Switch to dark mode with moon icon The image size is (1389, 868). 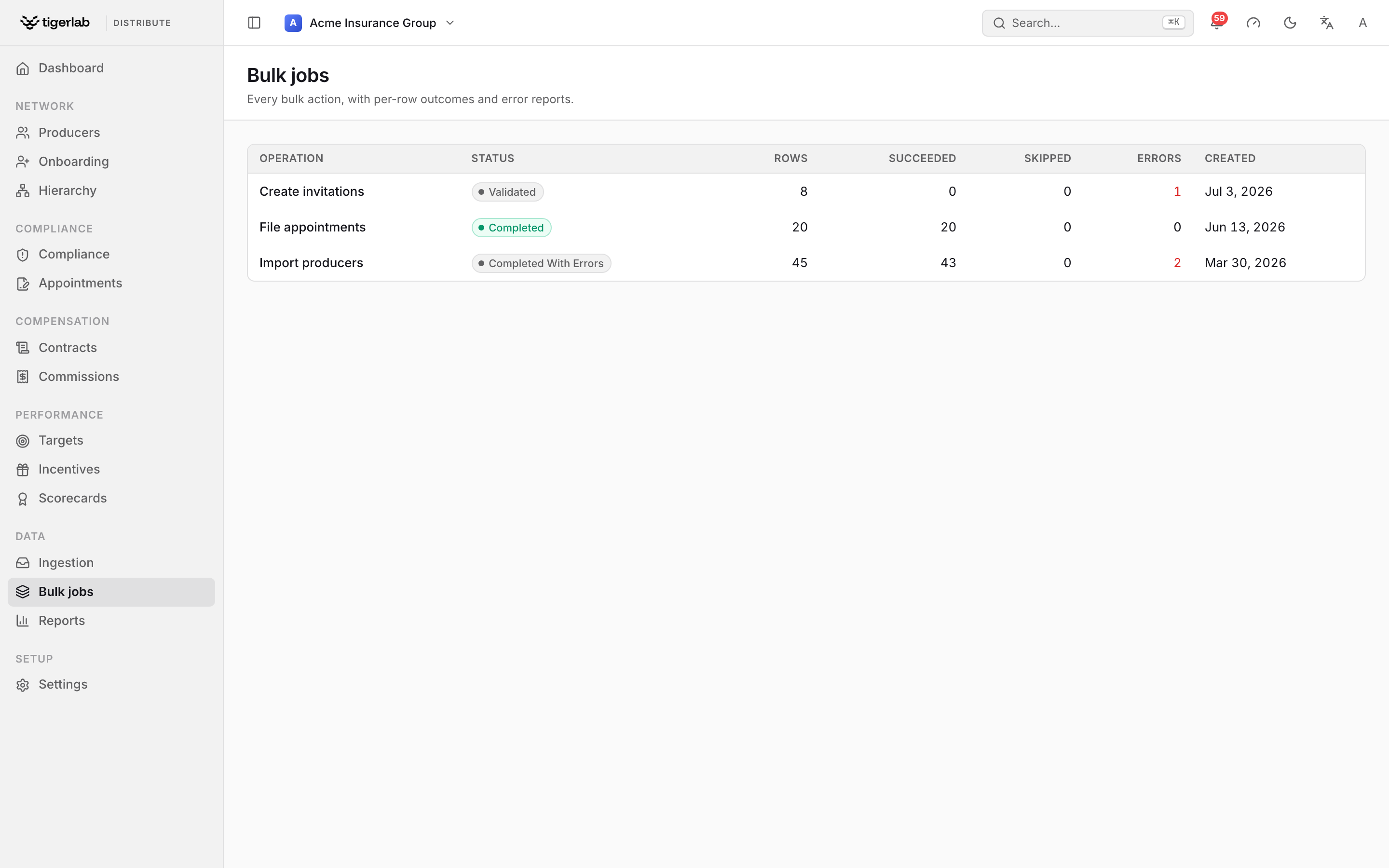coord(1290,23)
